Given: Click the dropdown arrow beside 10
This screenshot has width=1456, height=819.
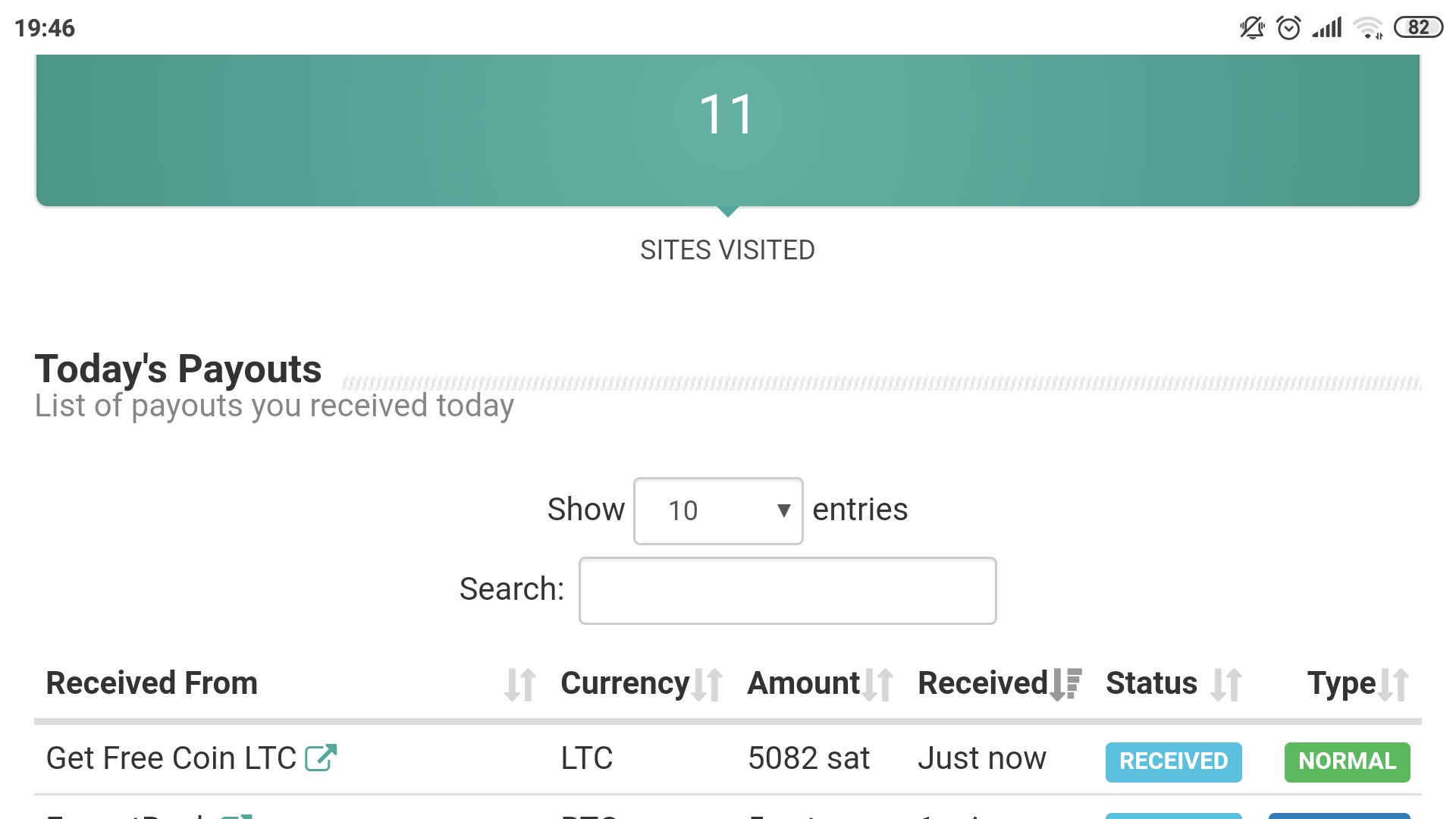Looking at the screenshot, I should coord(784,510).
